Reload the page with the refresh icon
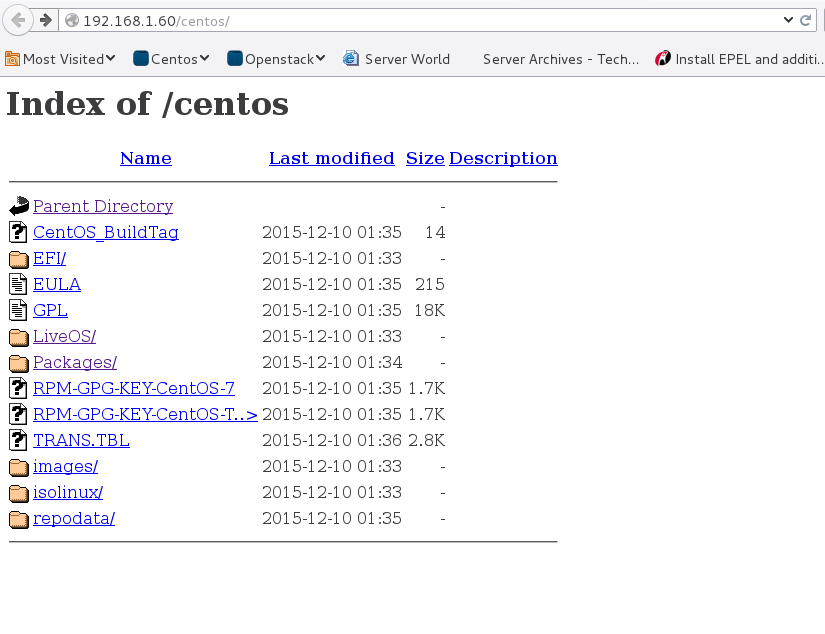 [x=805, y=21]
